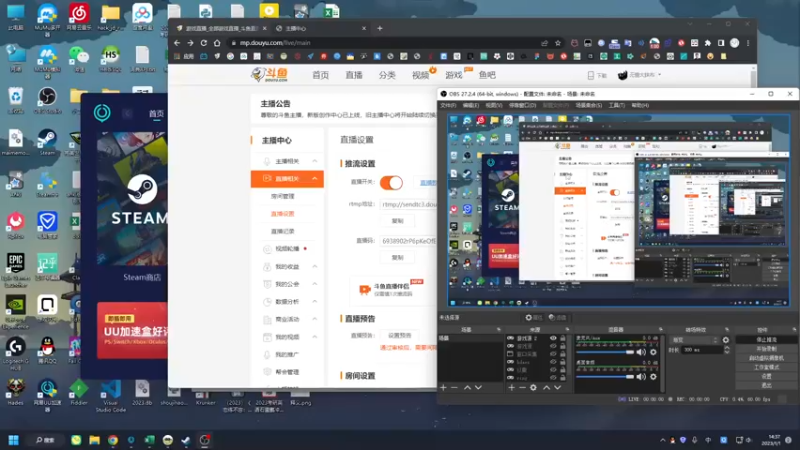Viewport: 800px width, 450px height.
Task: Remove the selected OBS scene with minus
Action: pos(454,388)
